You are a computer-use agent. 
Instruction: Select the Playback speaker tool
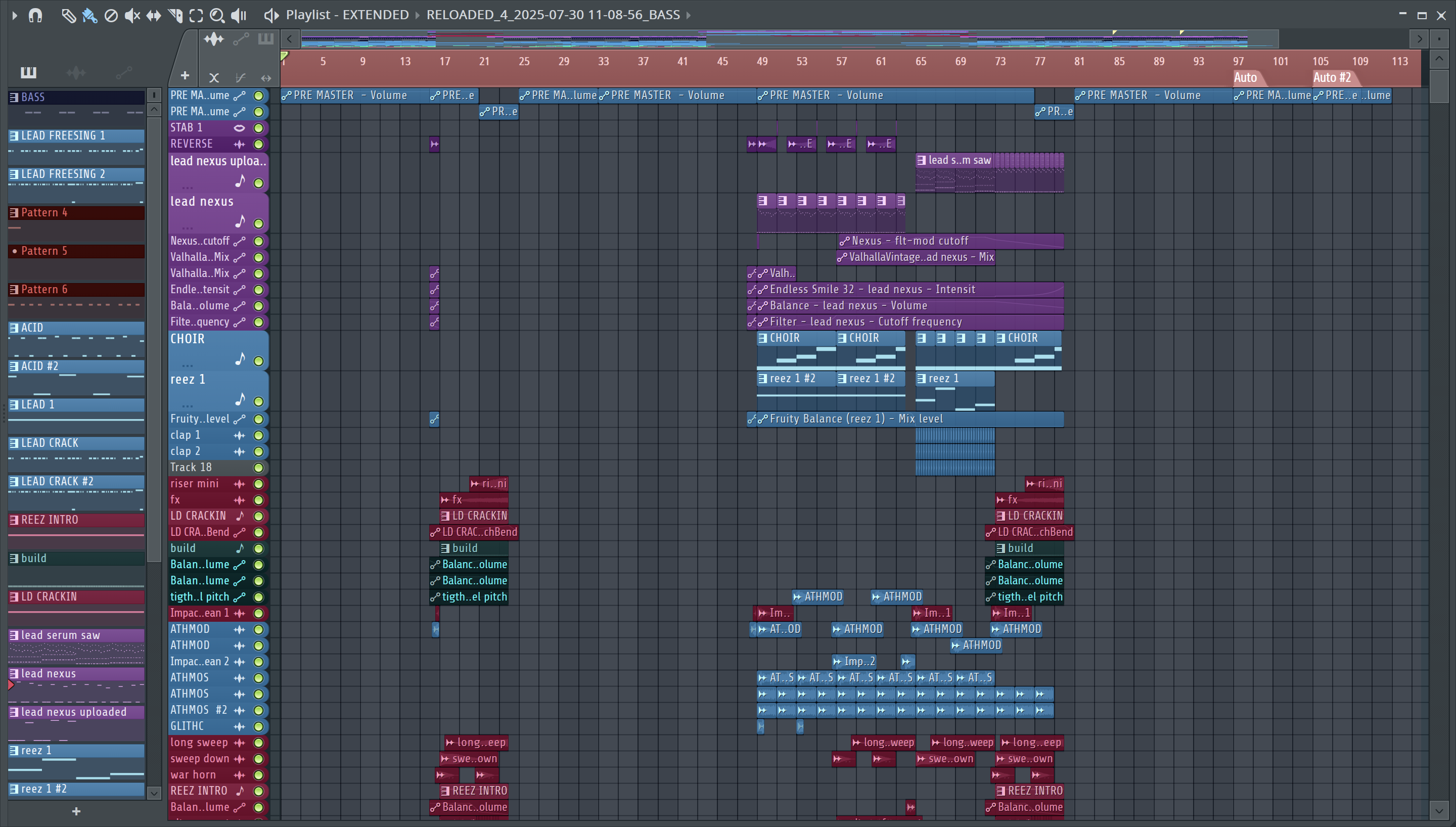click(239, 15)
